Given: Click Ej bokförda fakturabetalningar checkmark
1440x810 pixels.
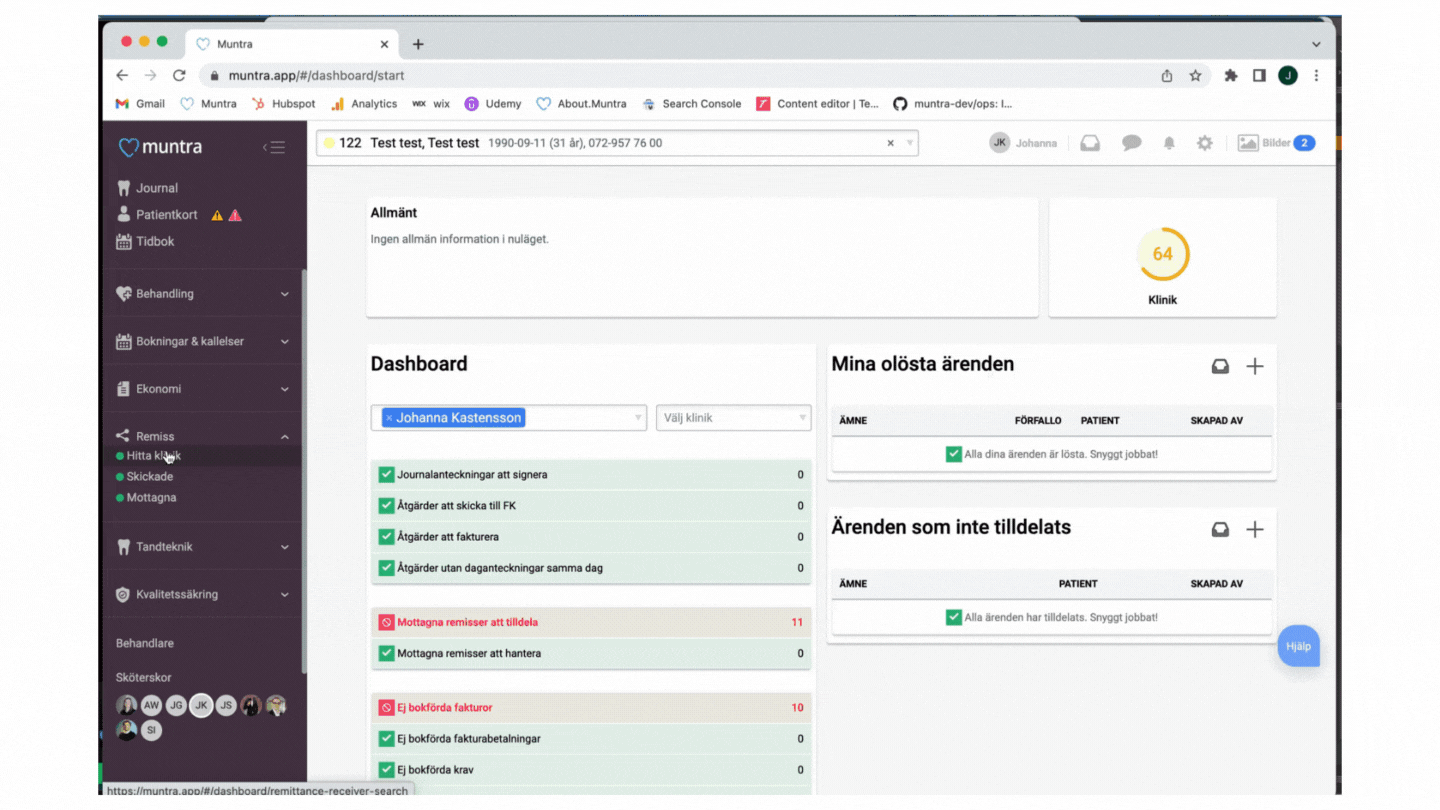Looking at the screenshot, I should click(x=386, y=739).
